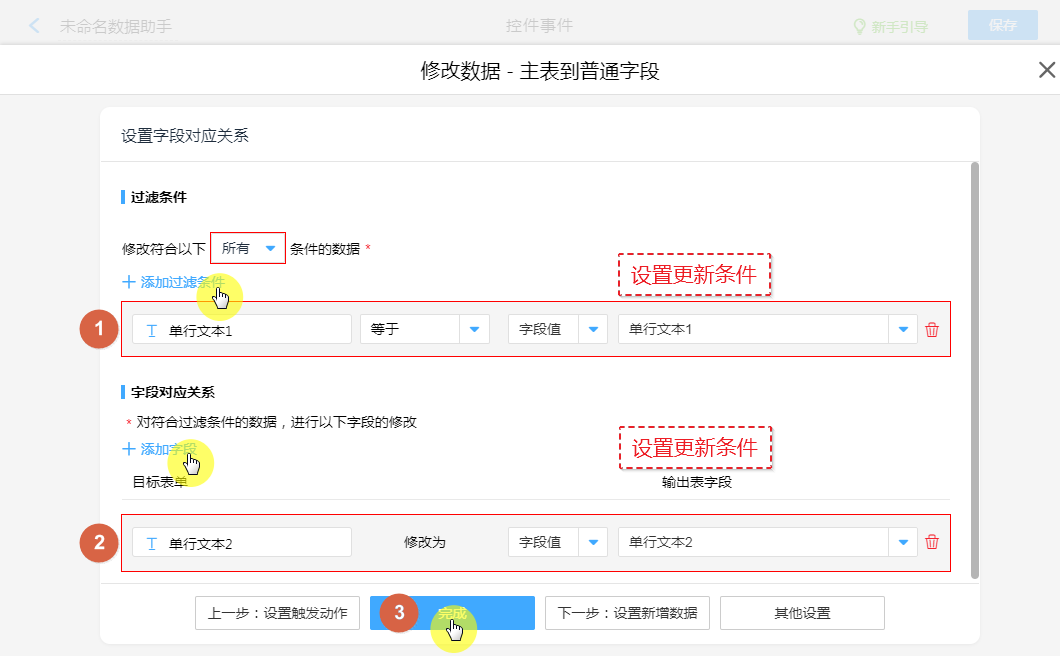Click the back arrow beside 未命名数据助手
Screen dimensions: 1060x656
coord(35,26)
